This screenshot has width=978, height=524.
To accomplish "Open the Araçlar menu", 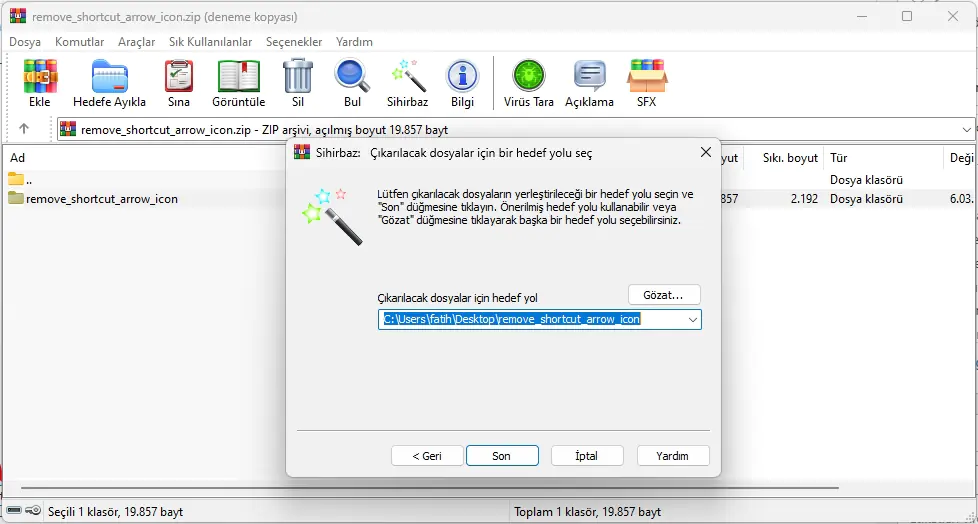I will (137, 42).
